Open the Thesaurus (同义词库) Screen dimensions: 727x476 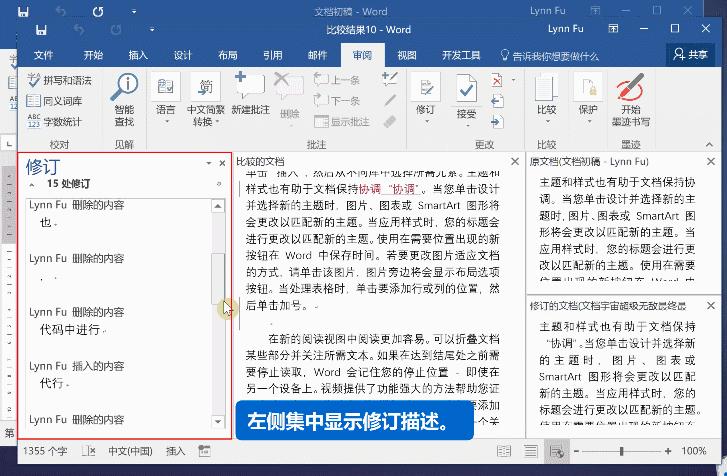pyautogui.click(x=54, y=101)
